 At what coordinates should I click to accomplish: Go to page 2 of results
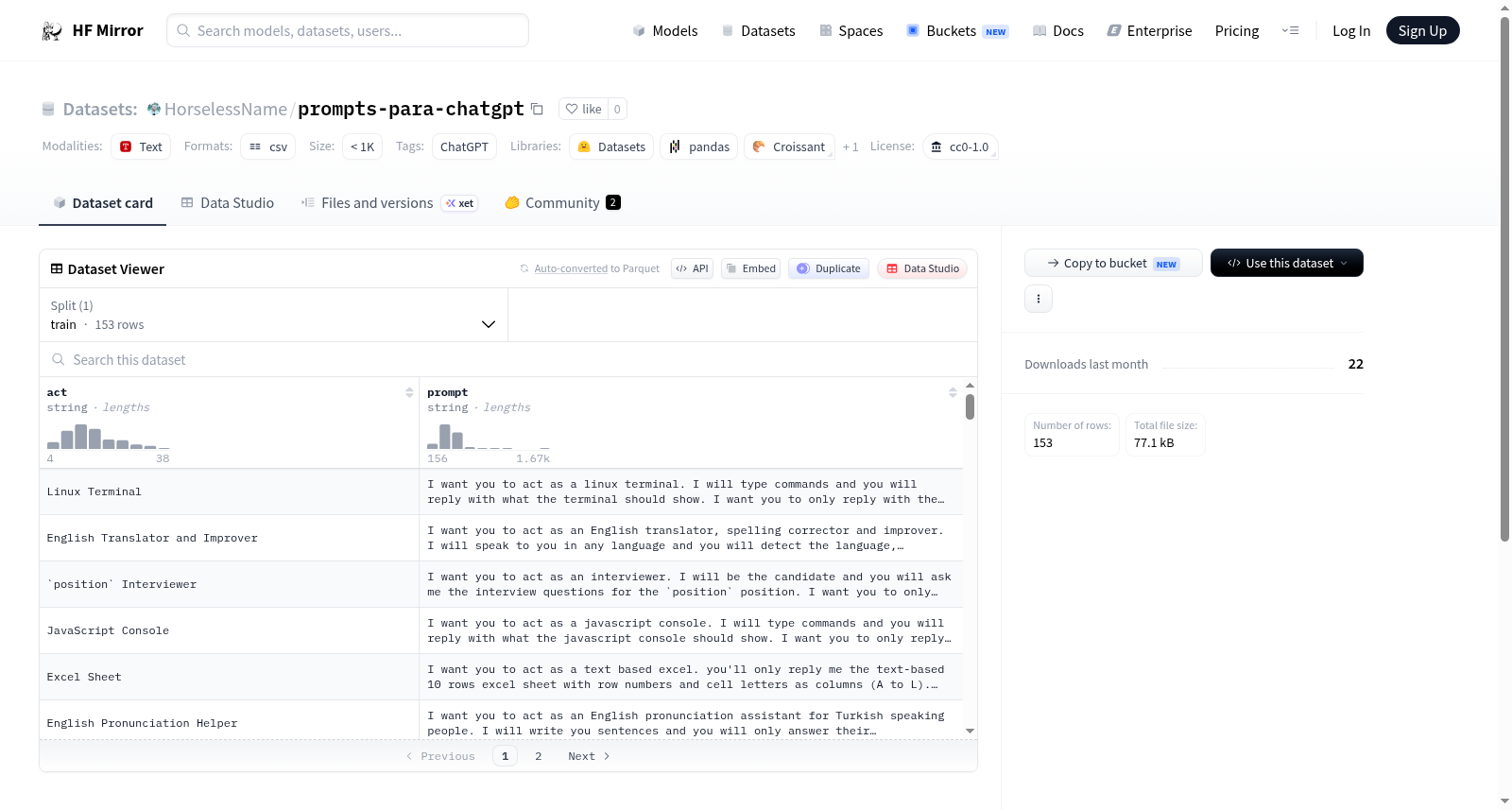tap(539, 756)
